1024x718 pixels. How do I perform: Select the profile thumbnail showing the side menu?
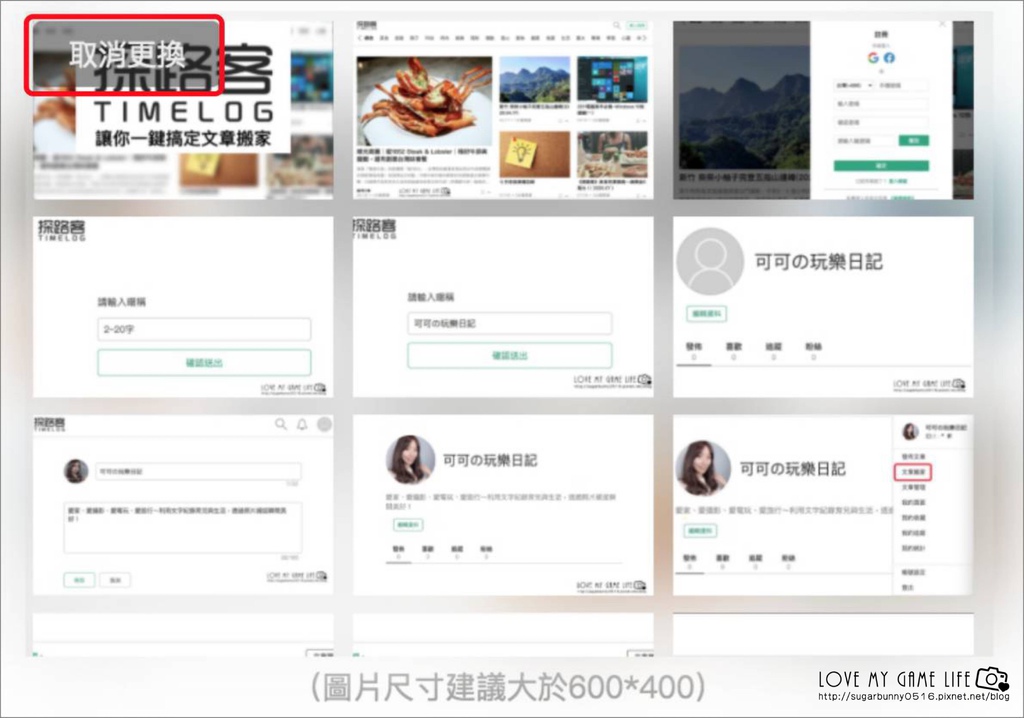823,504
